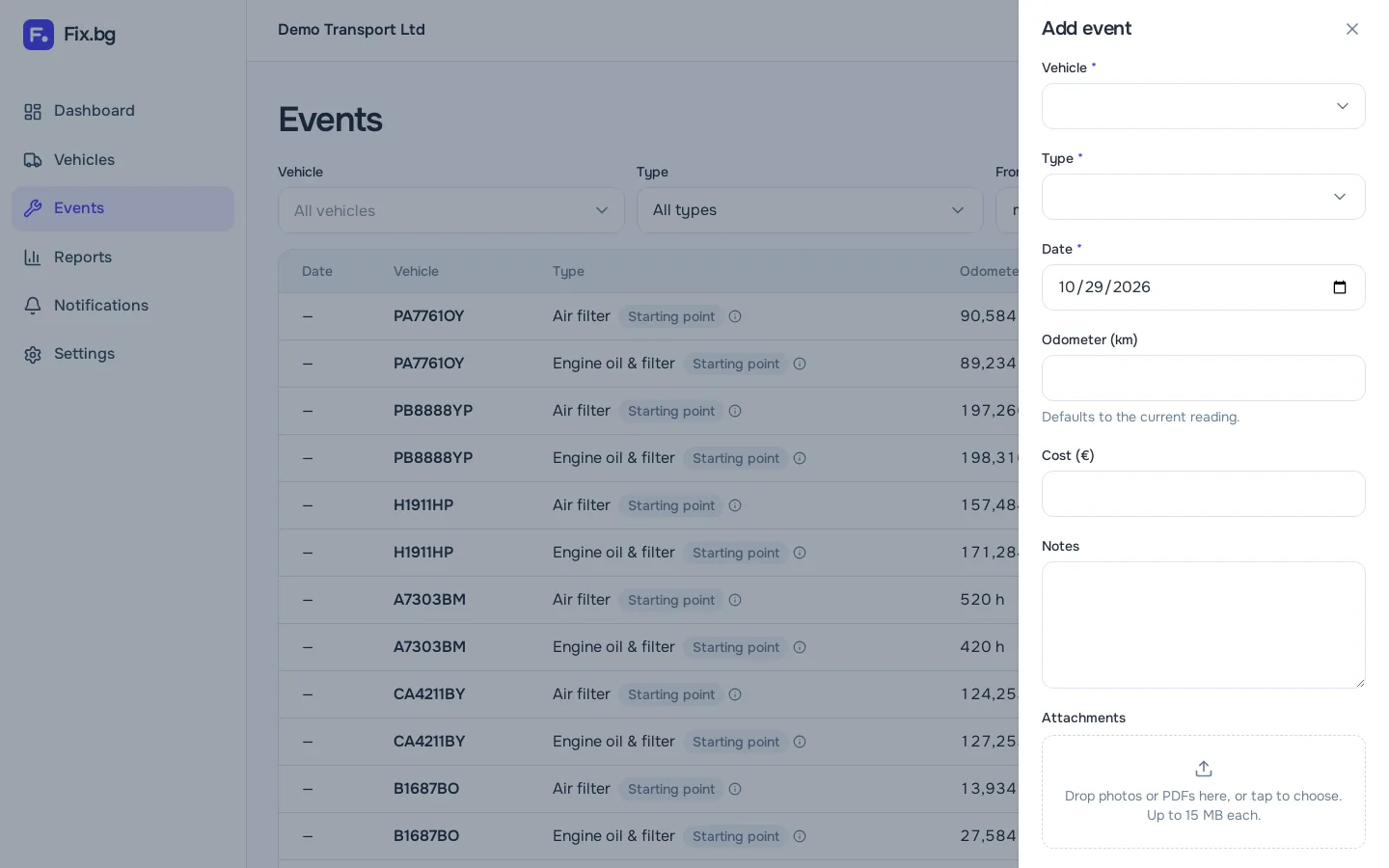Focus the Cost (€) input field
The height and width of the screenshot is (868, 1389).
[1204, 494]
